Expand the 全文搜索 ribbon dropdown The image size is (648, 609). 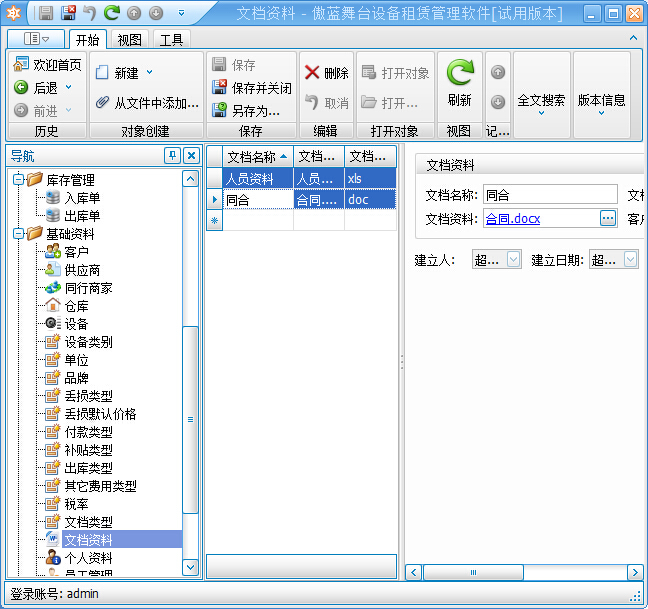click(x=541, y=112)
